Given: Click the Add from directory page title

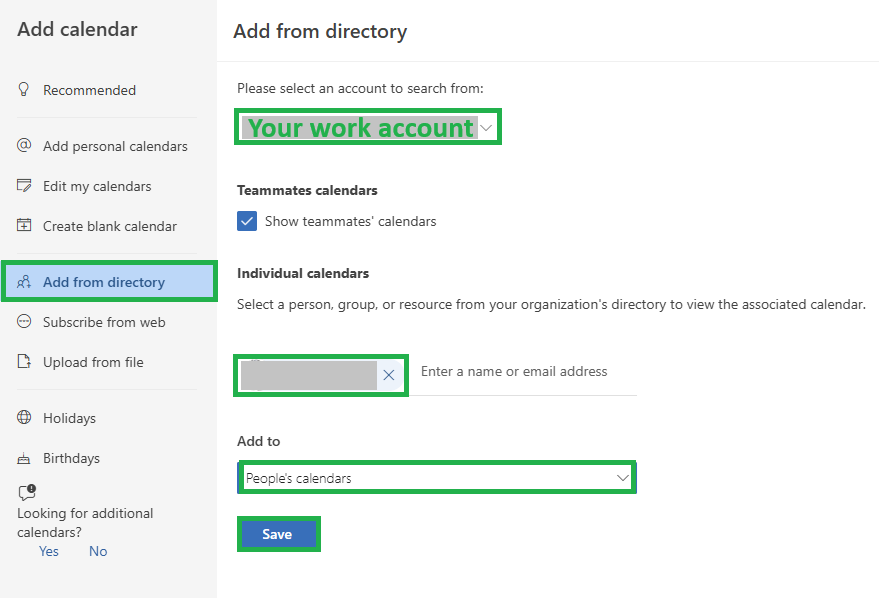Looking at the screenshot, I should point(320,31).
